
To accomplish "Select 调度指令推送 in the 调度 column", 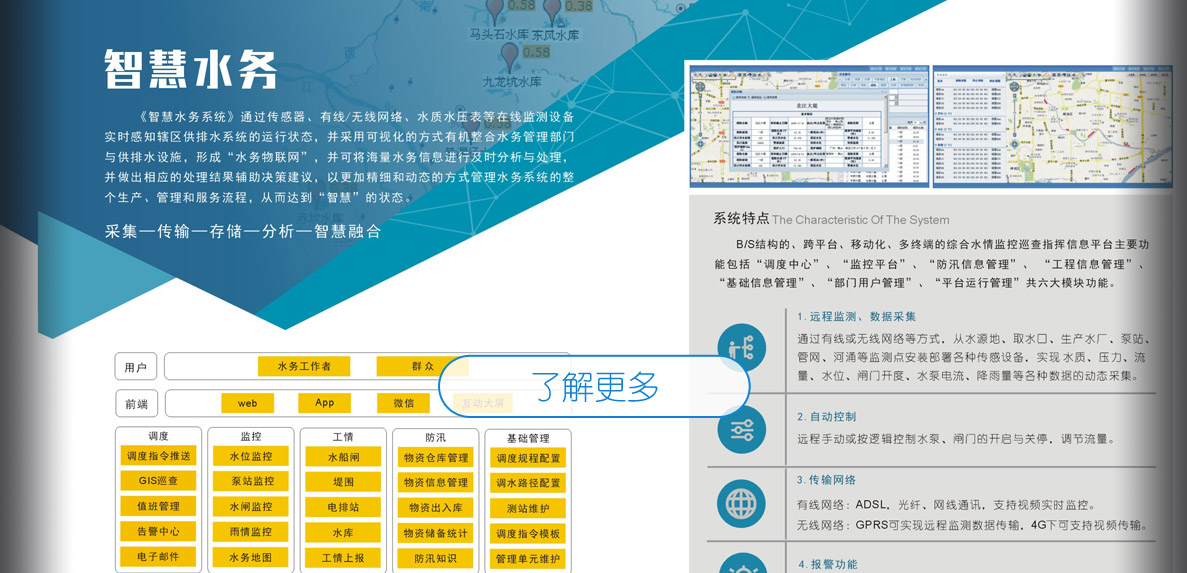I will point(158,456).
